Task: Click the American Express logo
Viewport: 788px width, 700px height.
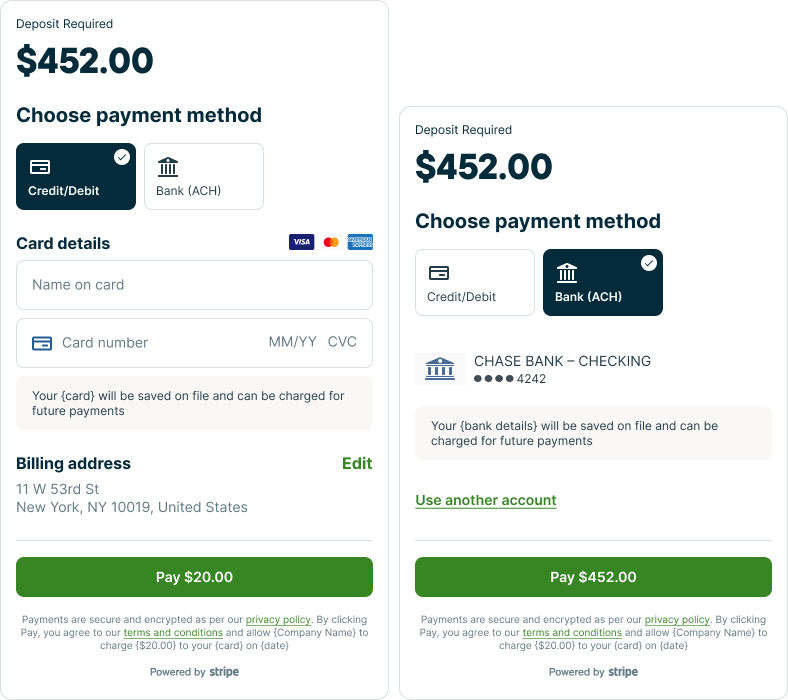Action: click(x=360, y=242)
